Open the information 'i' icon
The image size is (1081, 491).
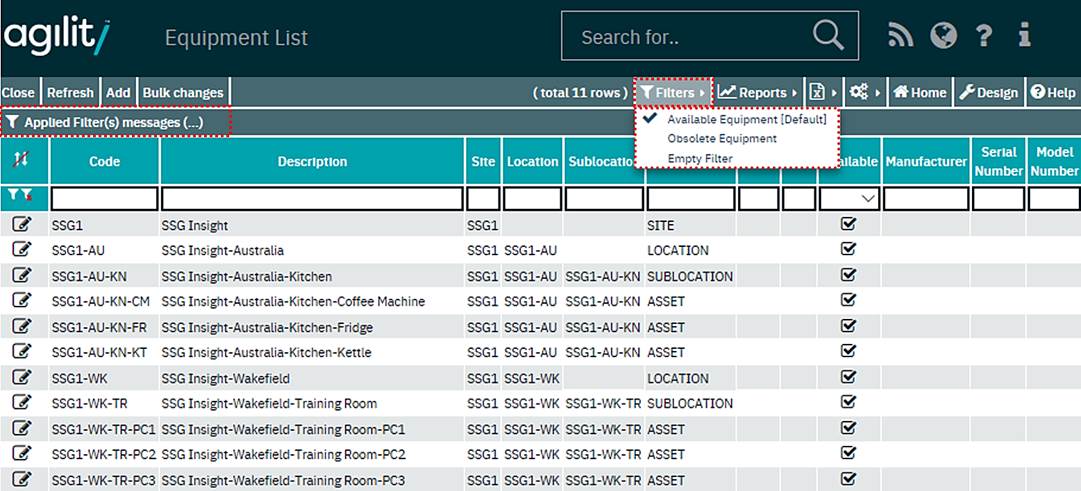[x=1024, y=37]
